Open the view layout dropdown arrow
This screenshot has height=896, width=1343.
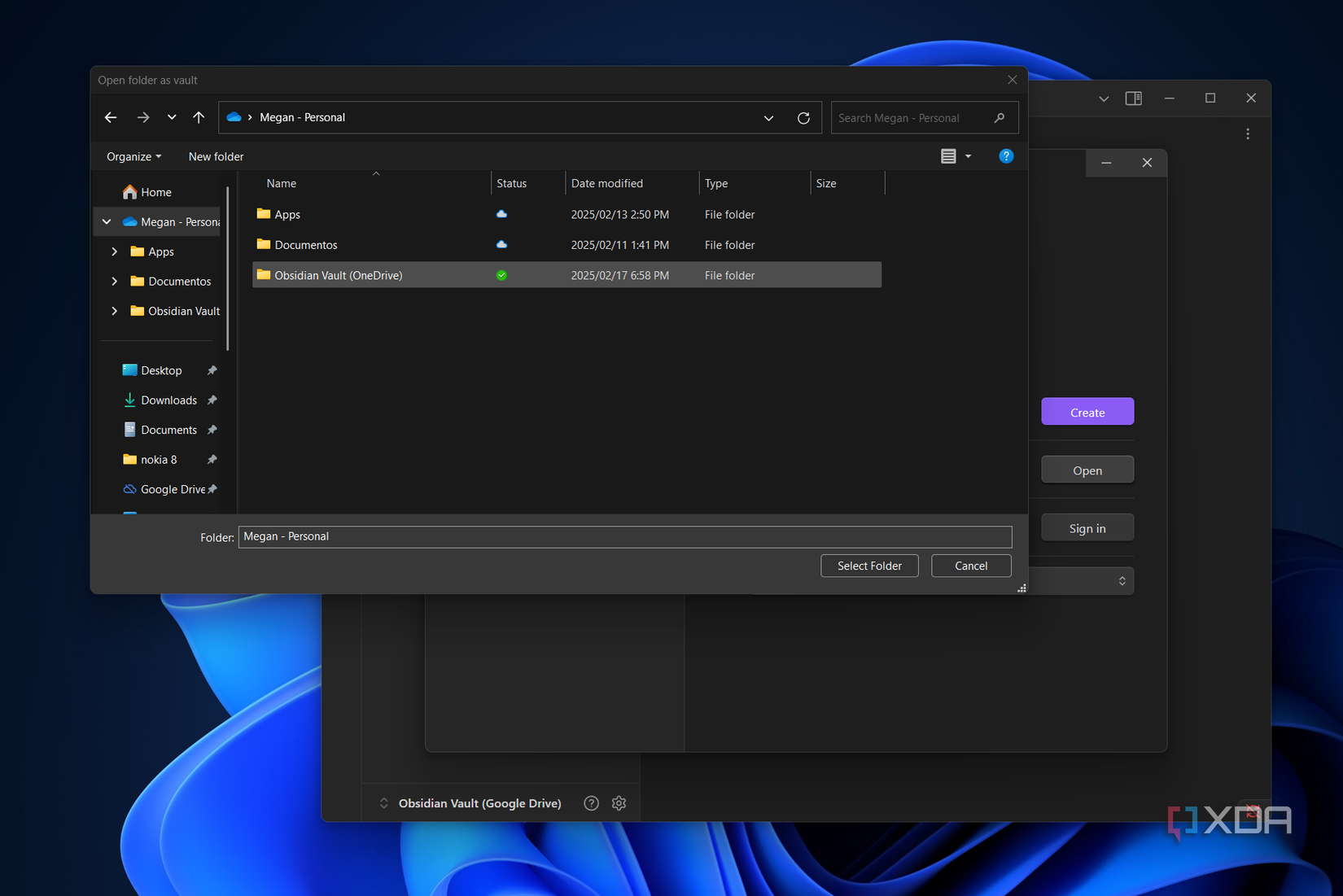(x=967, y=156)
